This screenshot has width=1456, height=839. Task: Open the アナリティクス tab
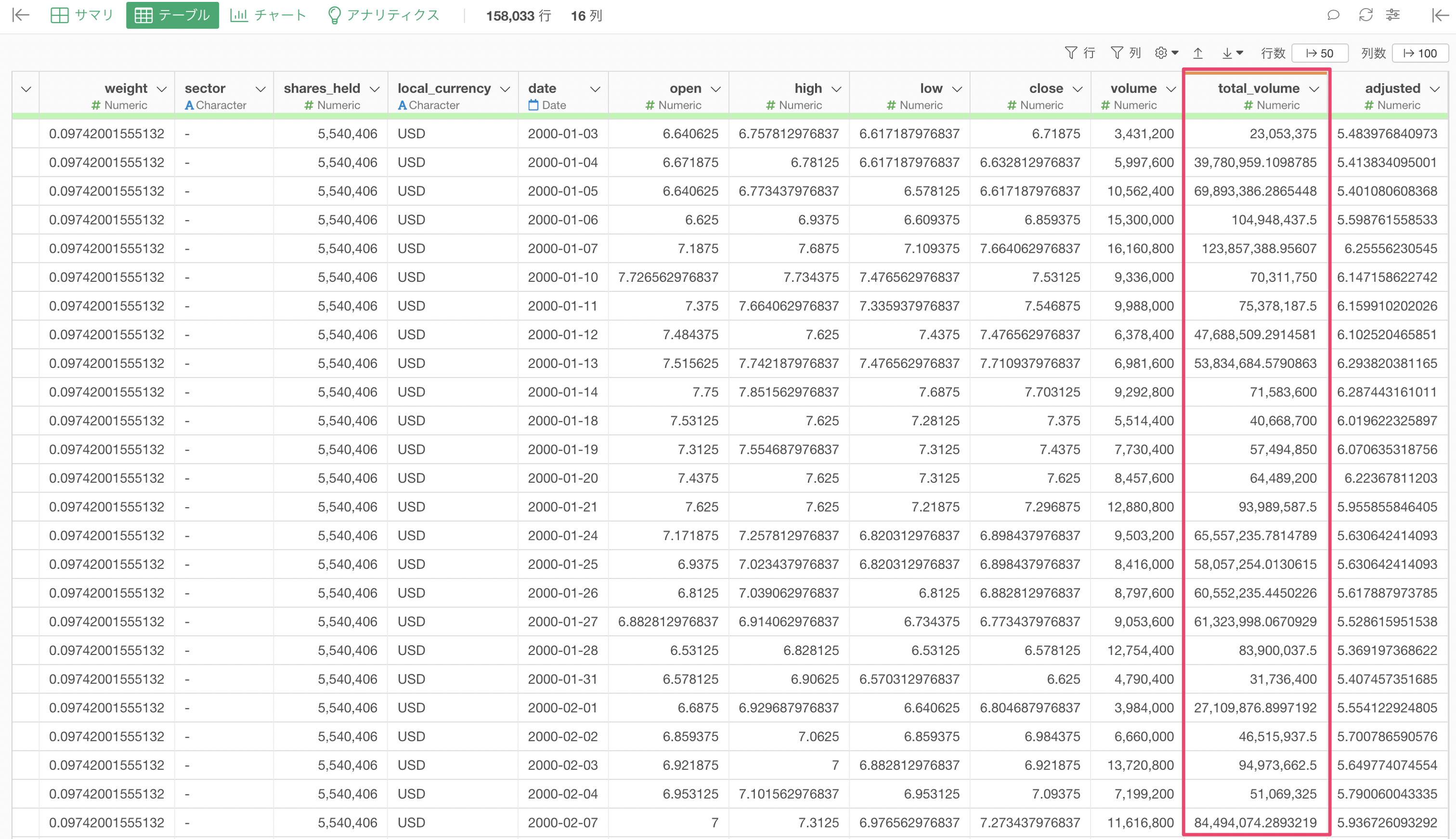coord(383,15)
